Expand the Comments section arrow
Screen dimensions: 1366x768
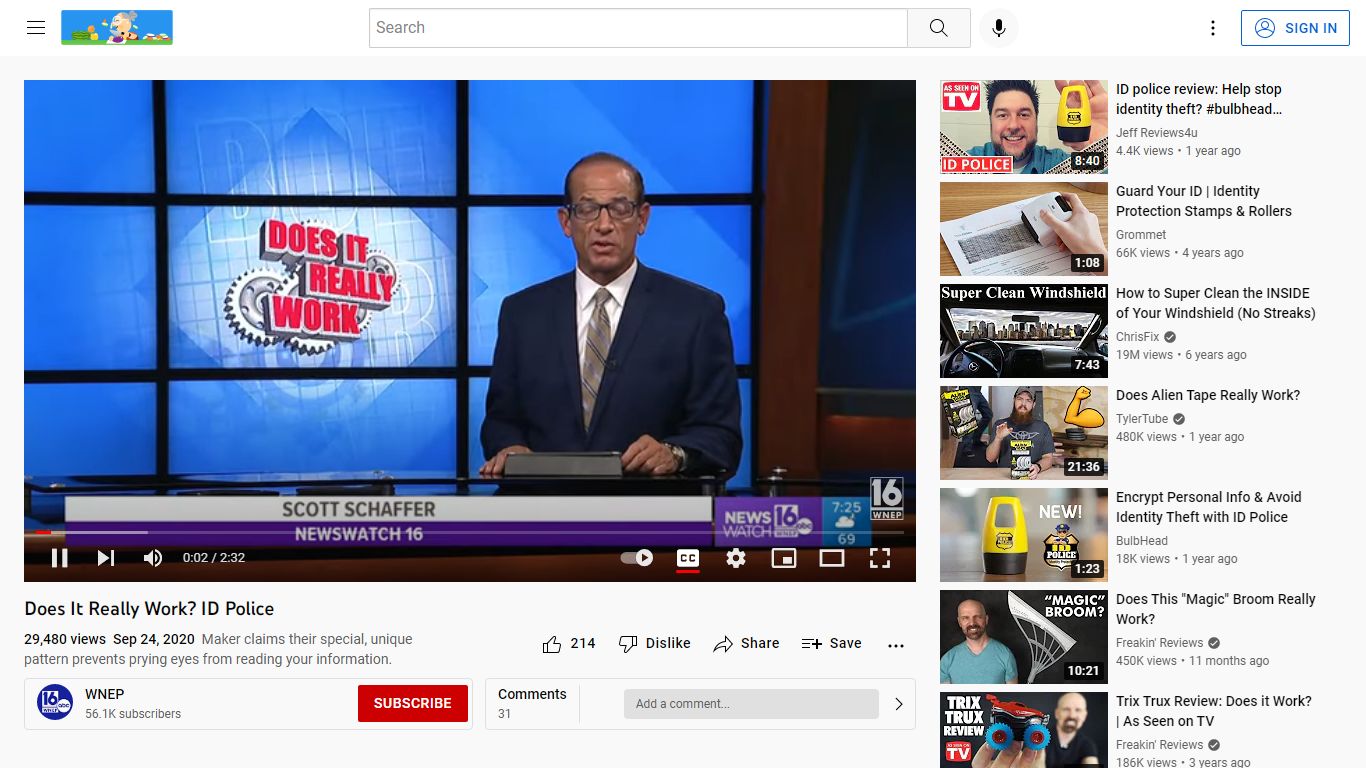coord(899,704)
